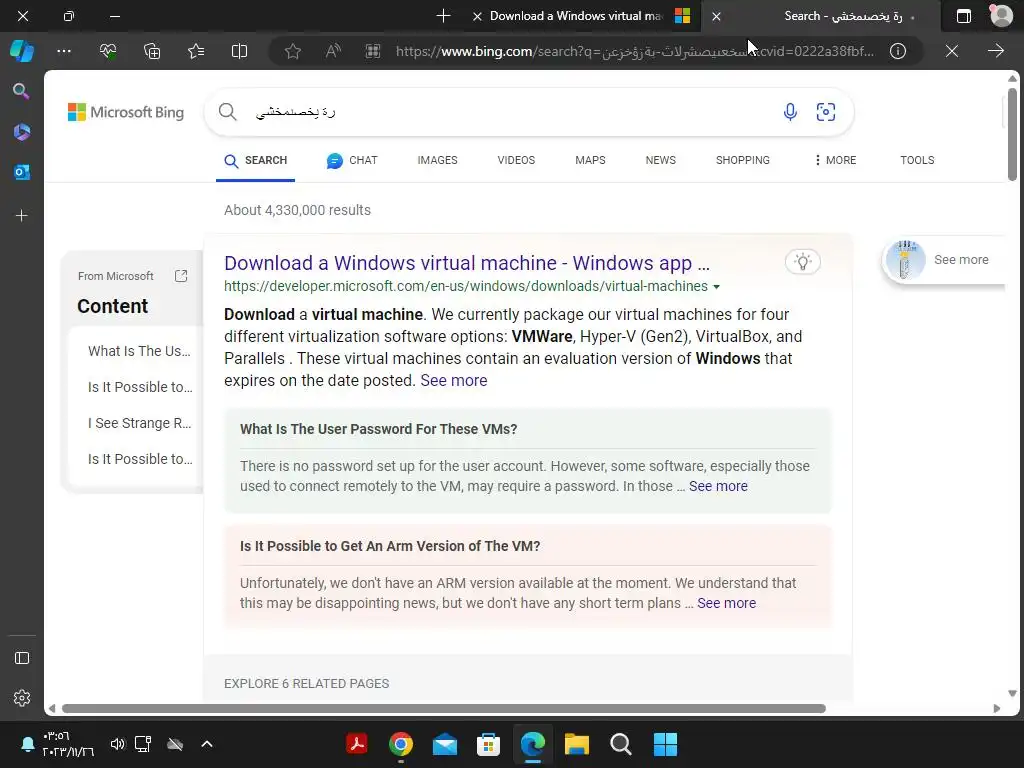The width and height of the screenshot is (1024, 768).
Task: Open File Explorer from taskbar
Action: [577, 744]
